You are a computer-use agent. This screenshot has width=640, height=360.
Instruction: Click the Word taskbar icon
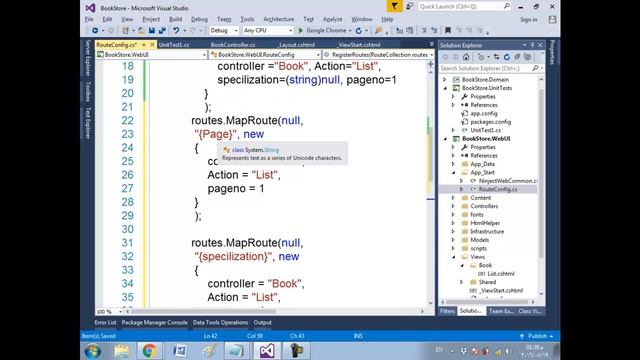(x=180, y=351)
